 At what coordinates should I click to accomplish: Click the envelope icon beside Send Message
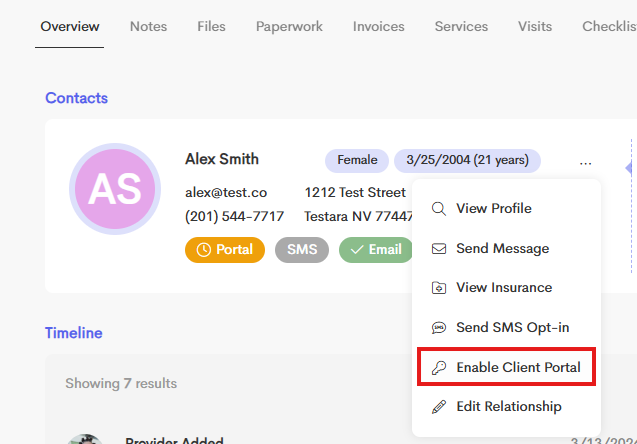click(x=439, y=249)
